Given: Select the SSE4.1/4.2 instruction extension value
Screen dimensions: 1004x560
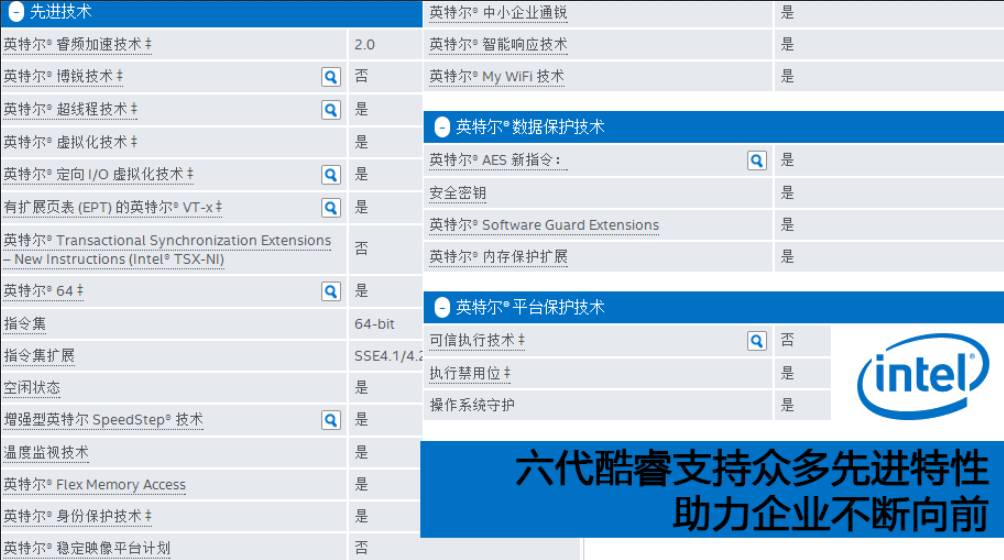Looking at the screenshot, I should coord(388,356).
